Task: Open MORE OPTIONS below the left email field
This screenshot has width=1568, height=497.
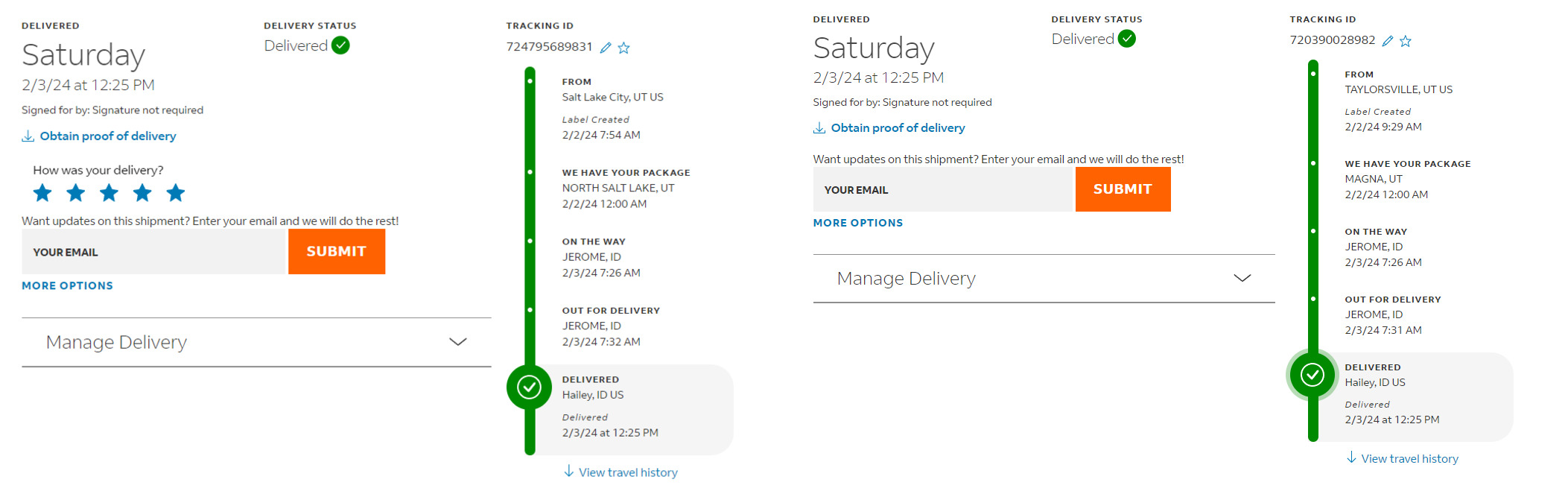Action: (67, 286)
